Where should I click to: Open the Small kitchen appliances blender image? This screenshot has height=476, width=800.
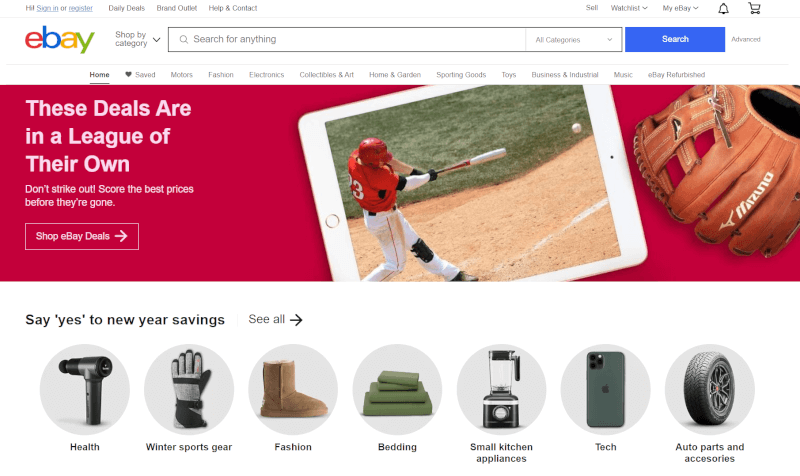(x=502, y=389)
